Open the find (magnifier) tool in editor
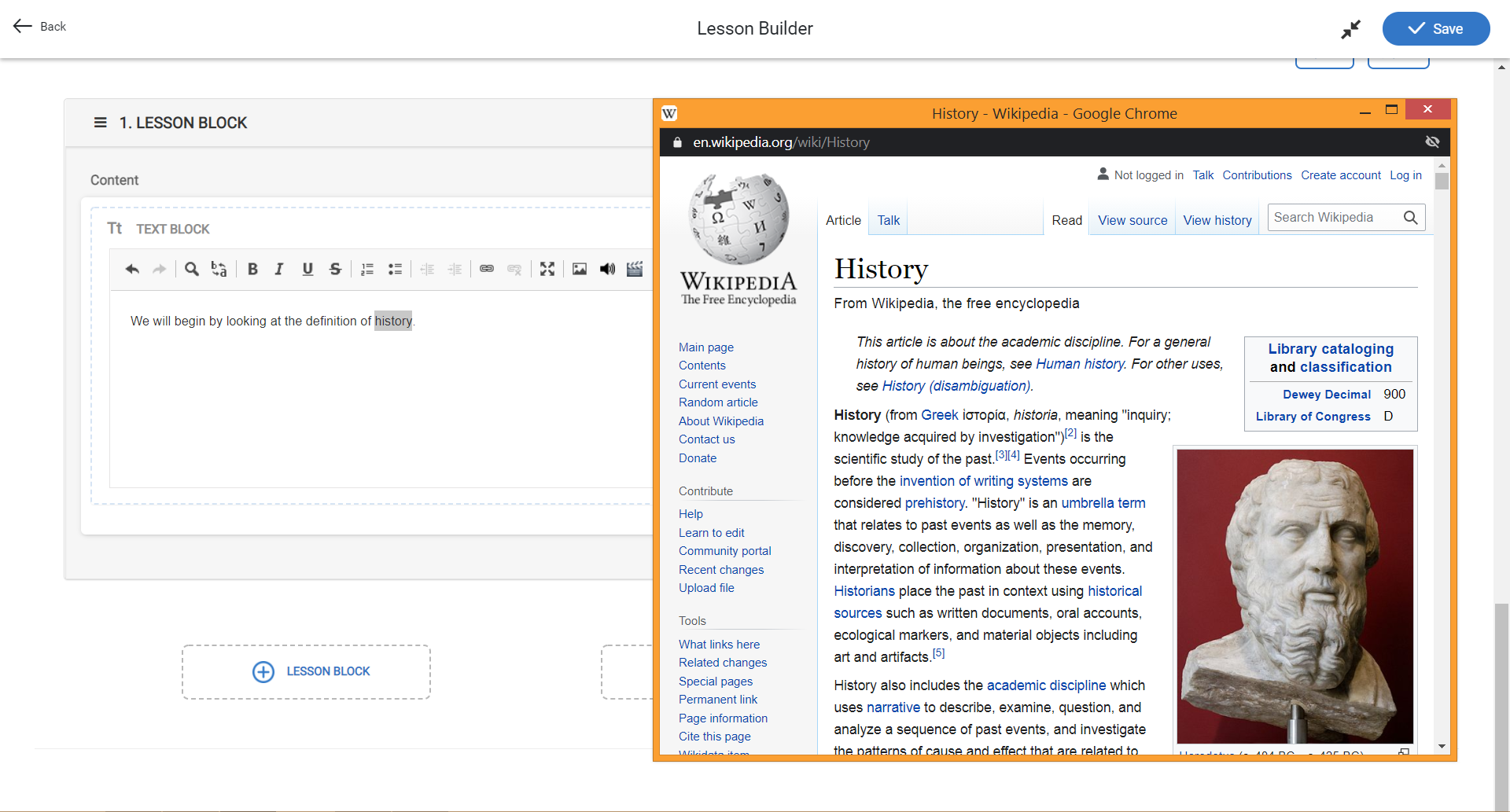The image size is (1510, 812). coord(191,270)
